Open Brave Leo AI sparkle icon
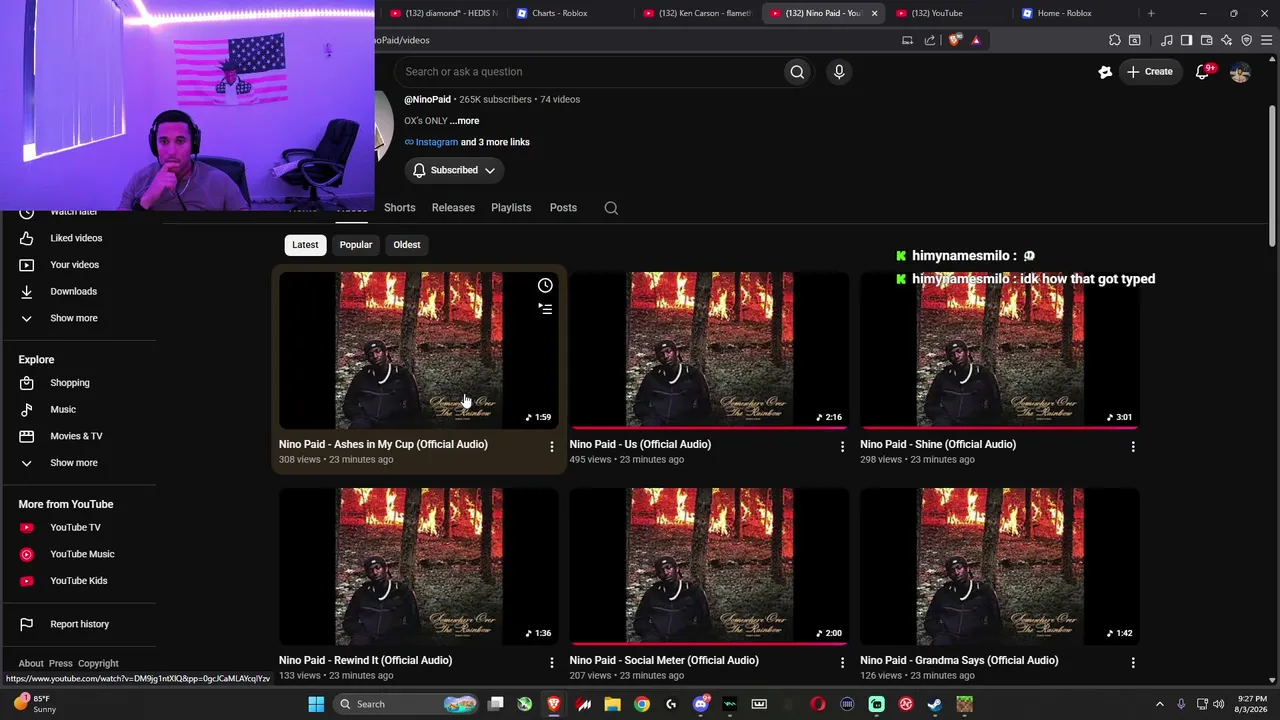Screen dimensions: 1280x720 (1227, 40)
